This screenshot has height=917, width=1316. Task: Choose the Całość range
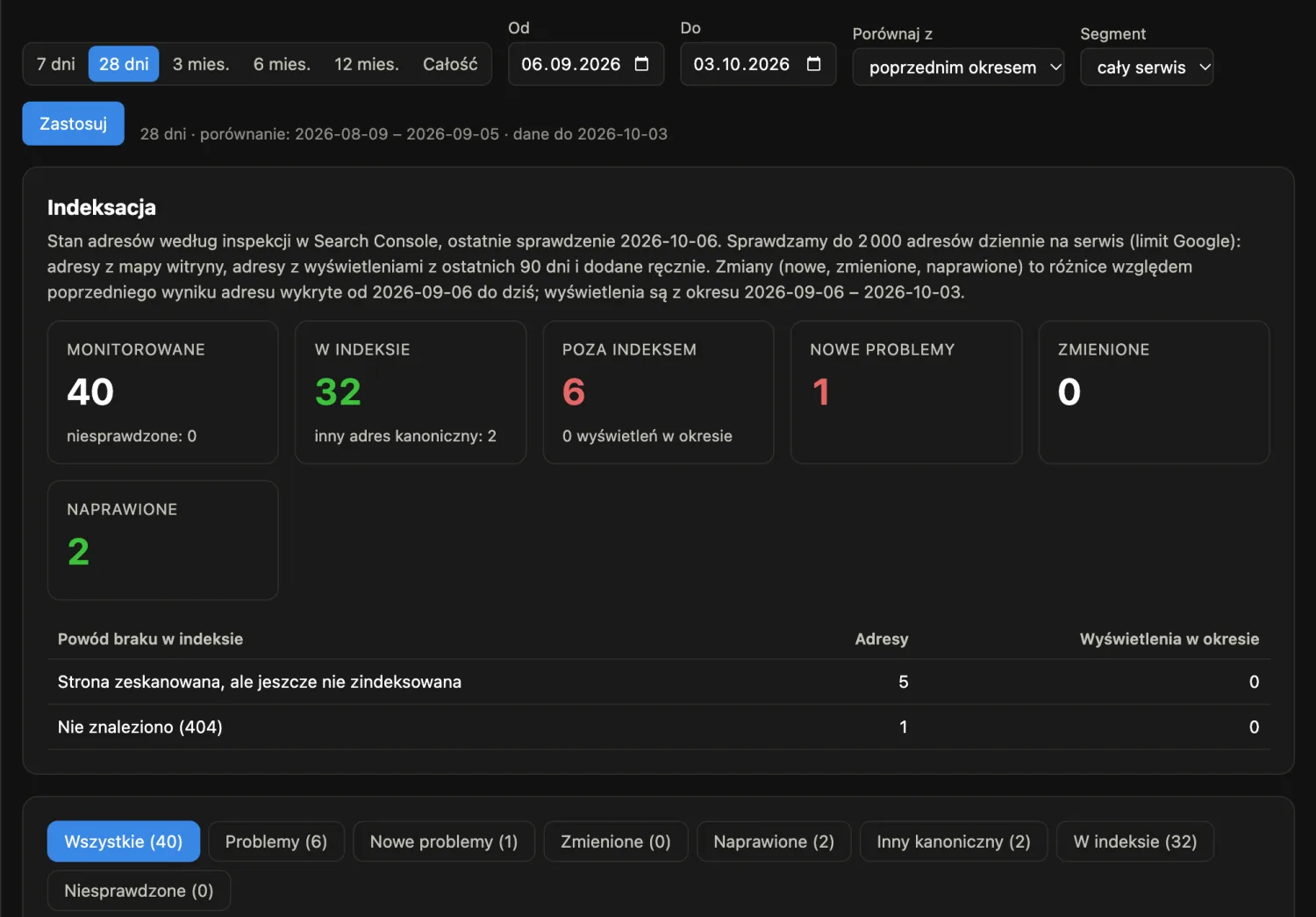point(450,64)
